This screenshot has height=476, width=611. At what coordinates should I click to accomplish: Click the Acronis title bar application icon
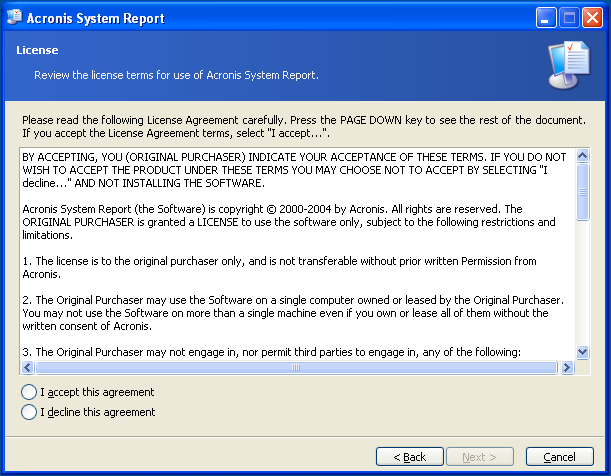pyautogui.click(x=15, y=18)
